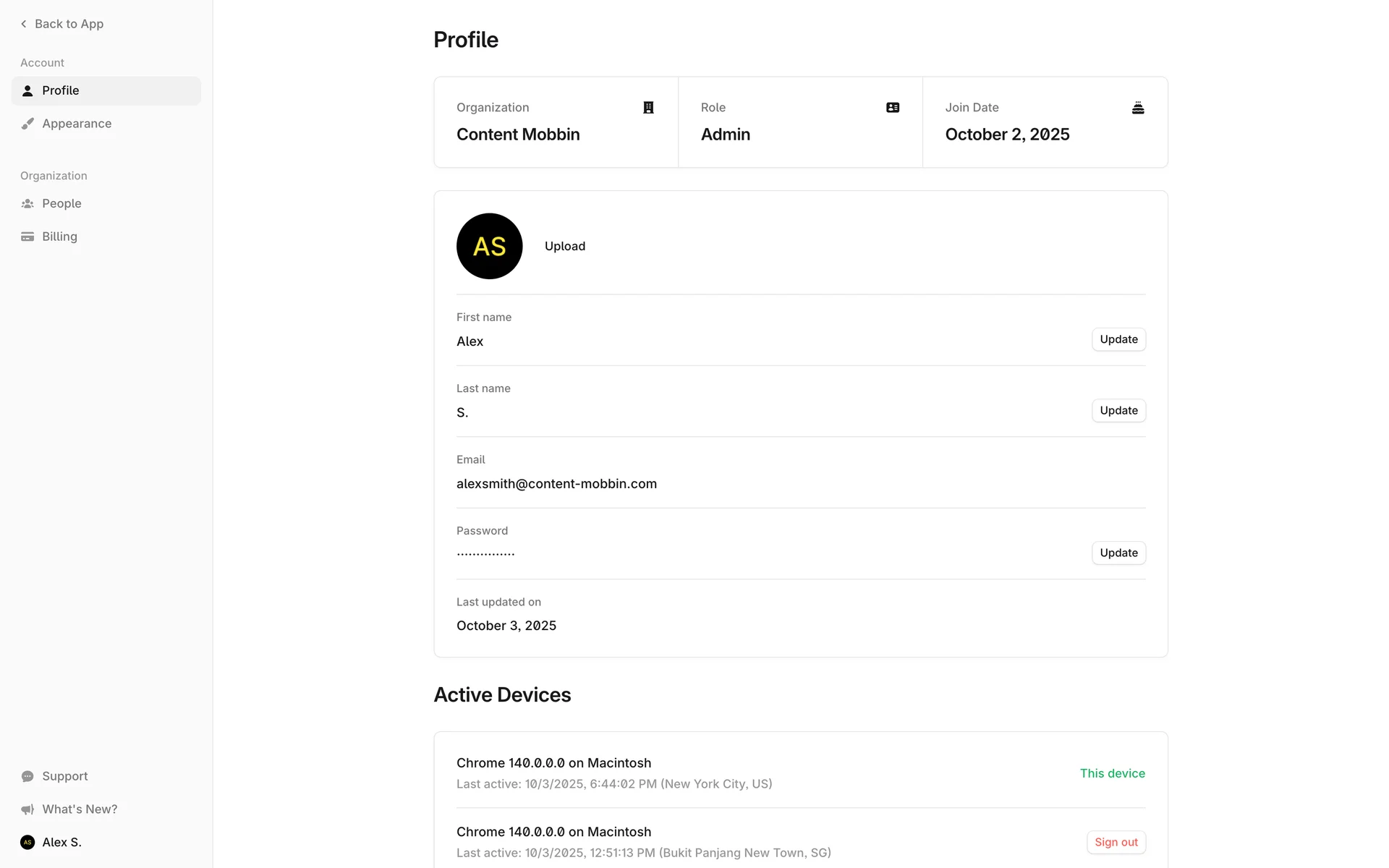This screenshot has width=1389, height=868.
Task: Click the Support chat bubble icon
Action: click(27, 776)
